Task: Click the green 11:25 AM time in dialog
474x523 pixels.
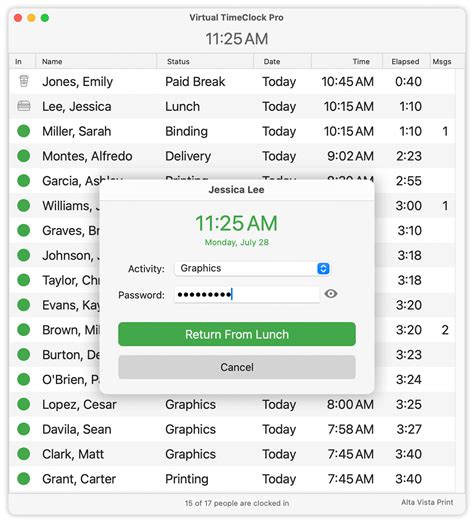Action: coord(236,223)
